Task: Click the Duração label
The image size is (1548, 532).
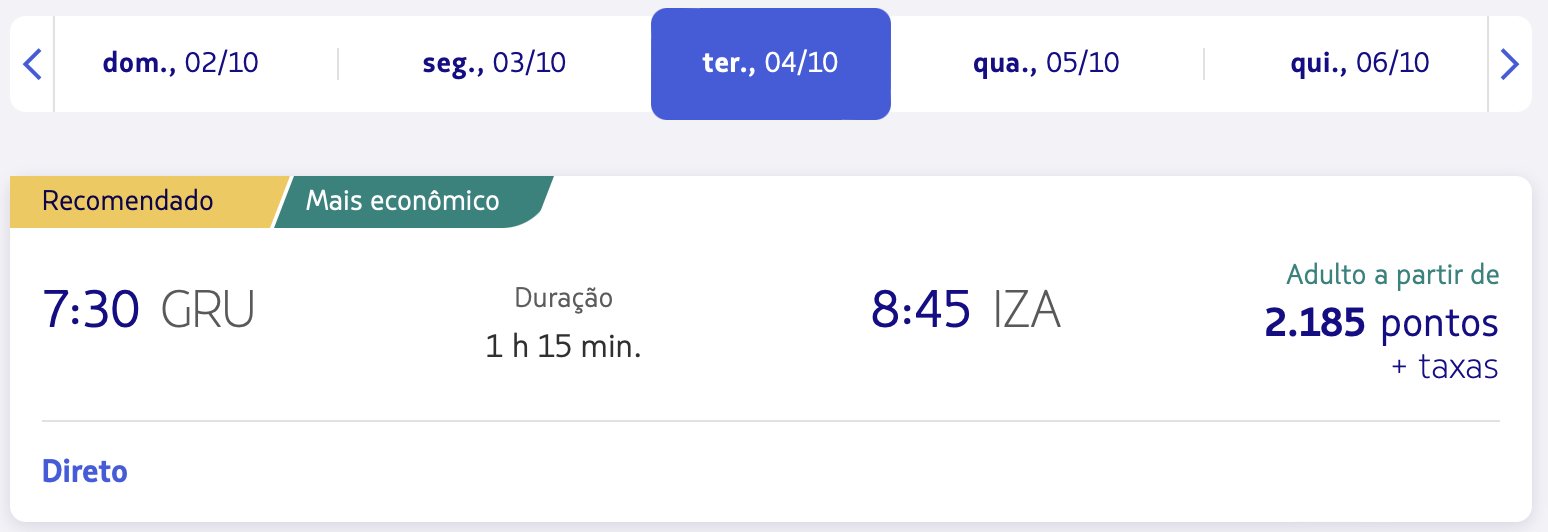Action: coord(563,297)
